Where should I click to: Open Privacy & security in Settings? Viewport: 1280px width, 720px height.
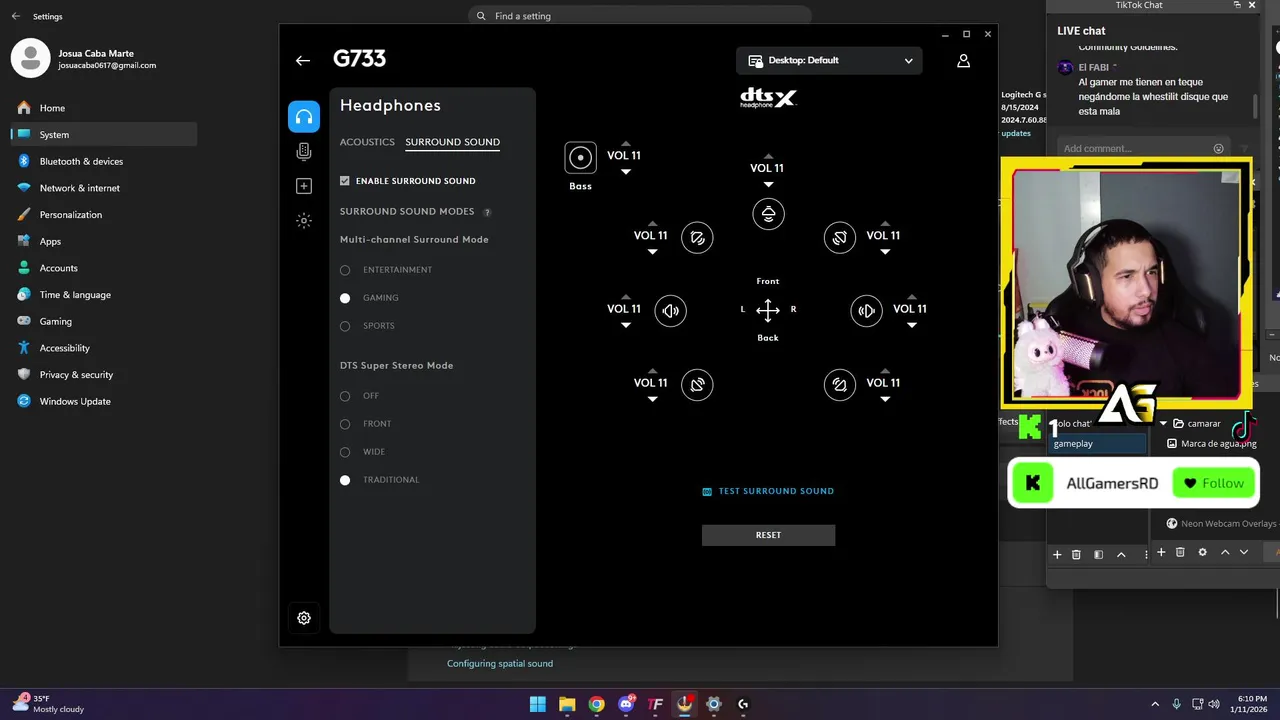pyautogui.click(x=104, y=375)
